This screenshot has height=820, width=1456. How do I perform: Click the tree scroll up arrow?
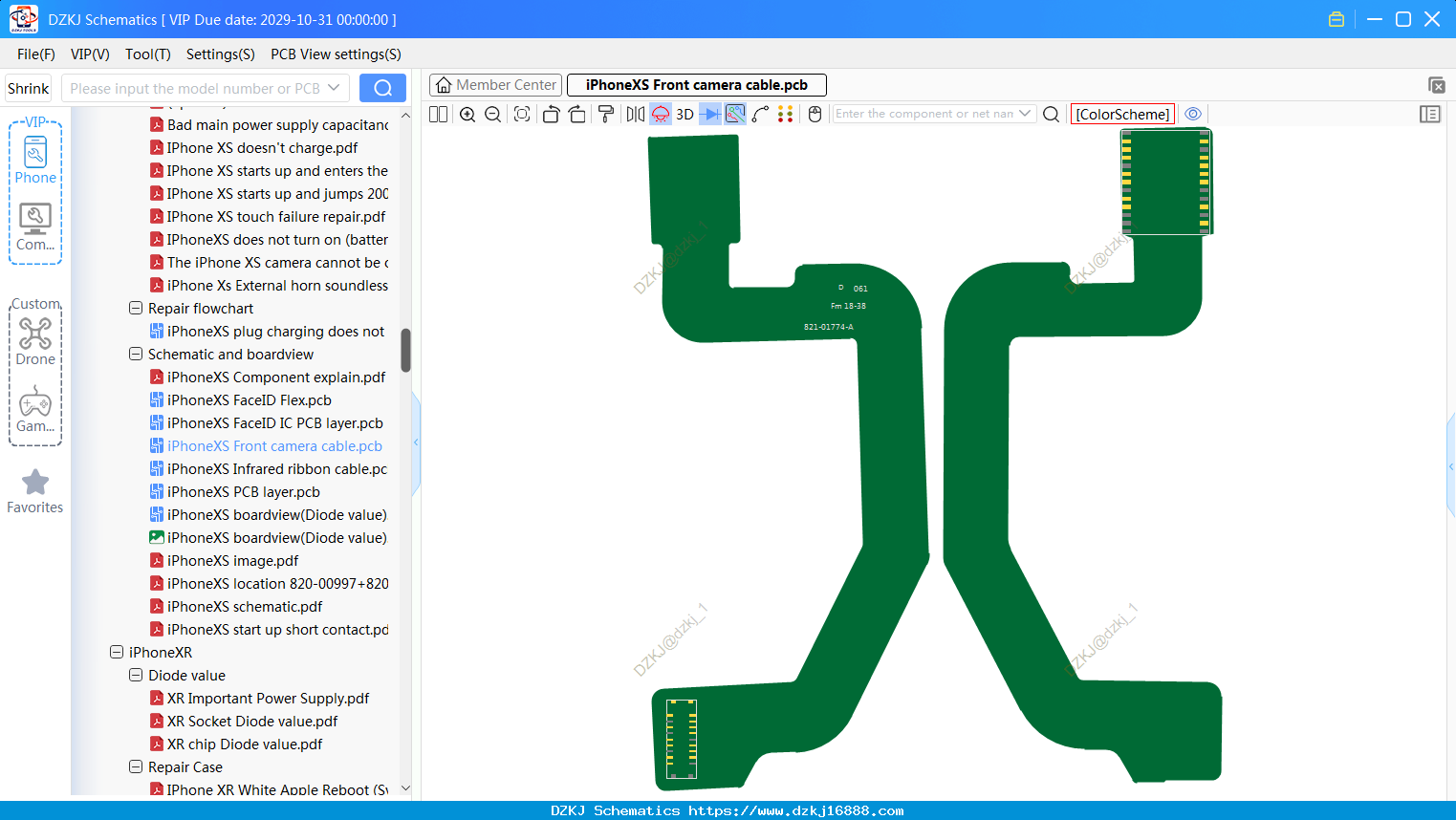(x=405, y=116)
